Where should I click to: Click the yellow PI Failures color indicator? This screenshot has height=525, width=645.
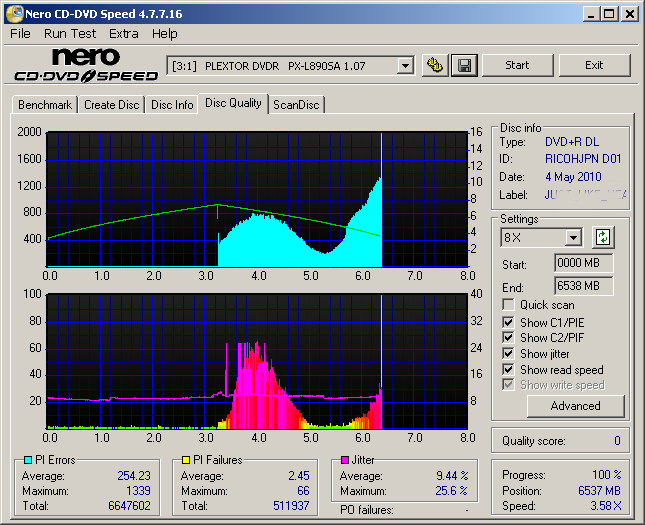(184, 460)
